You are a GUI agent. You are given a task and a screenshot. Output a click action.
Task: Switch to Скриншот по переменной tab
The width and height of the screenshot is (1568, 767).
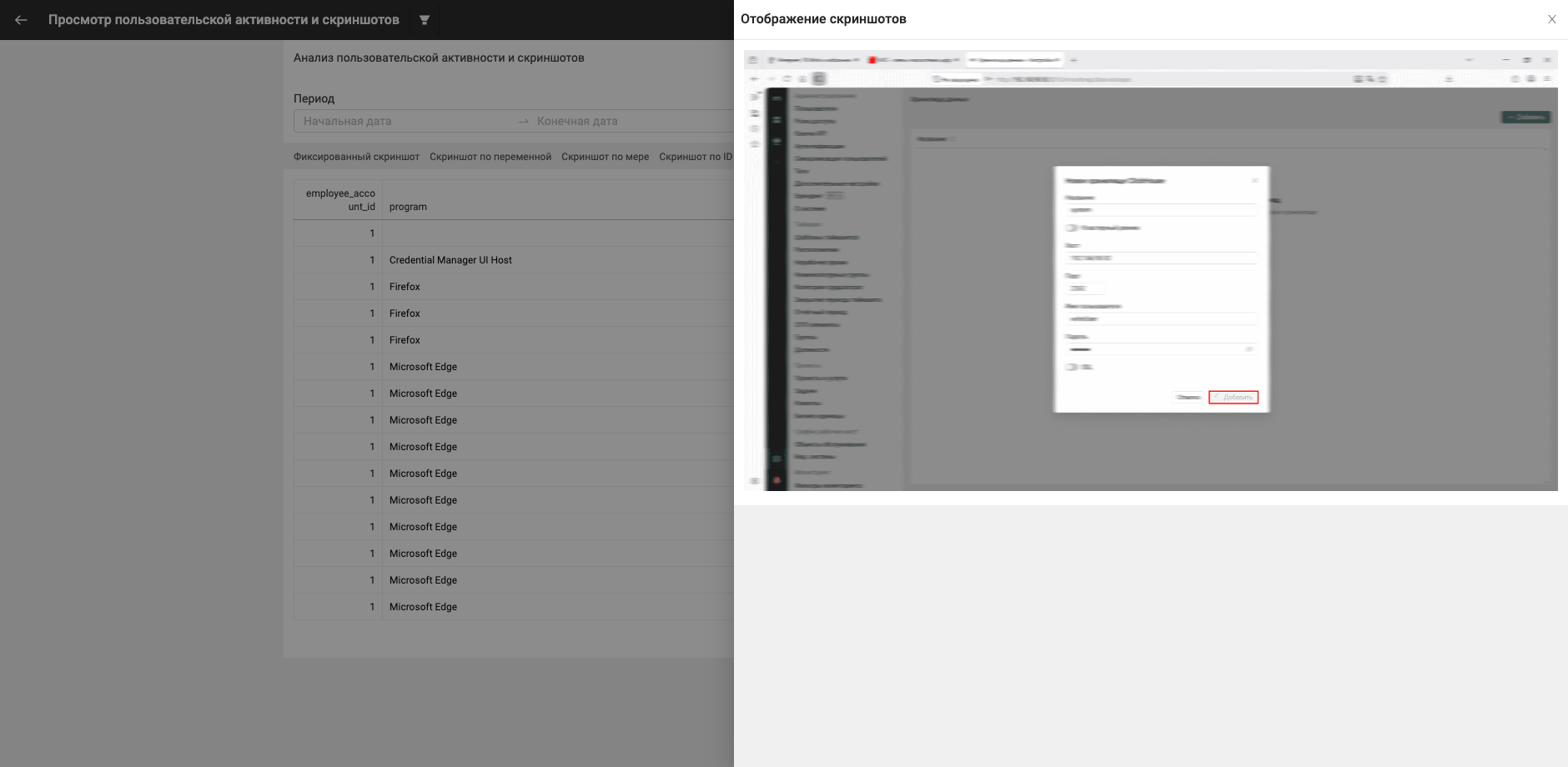[x=490, y=157]
